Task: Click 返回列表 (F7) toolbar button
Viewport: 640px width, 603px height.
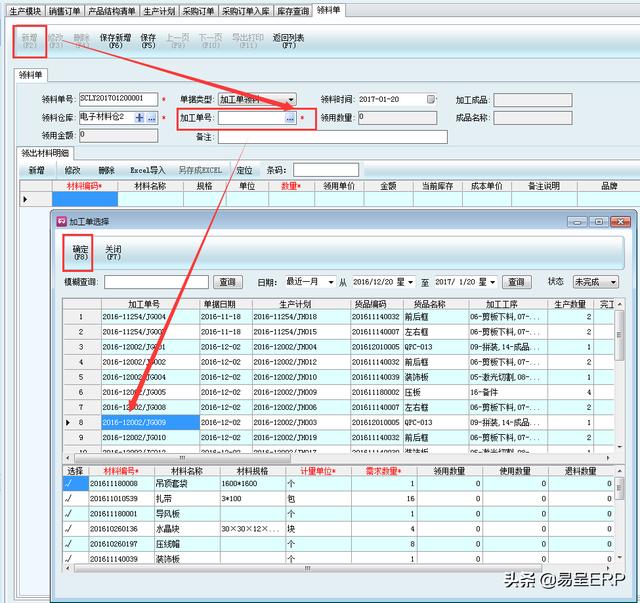Action: coord(288,42)
